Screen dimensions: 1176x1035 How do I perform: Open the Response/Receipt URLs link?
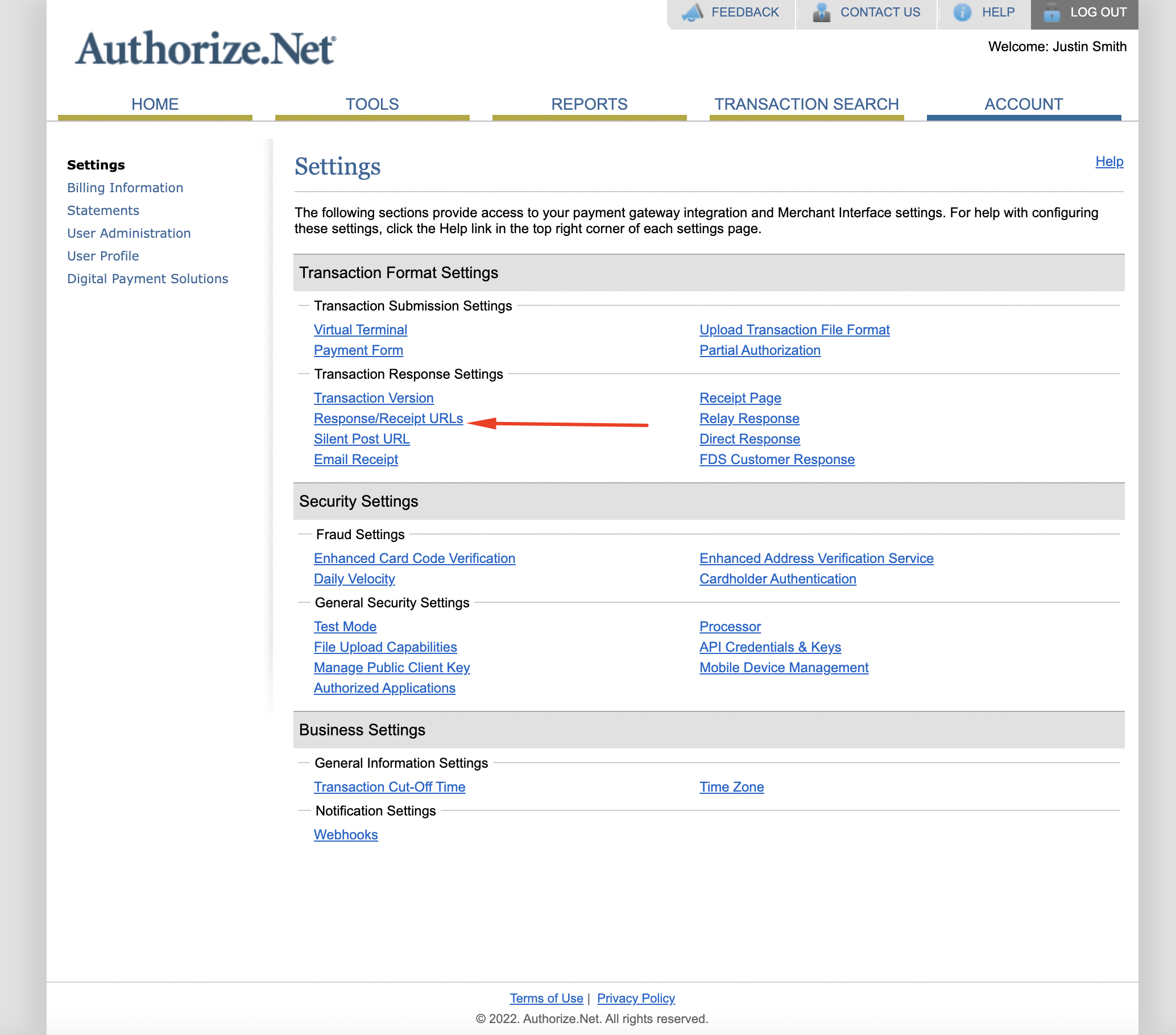[388, 418]
